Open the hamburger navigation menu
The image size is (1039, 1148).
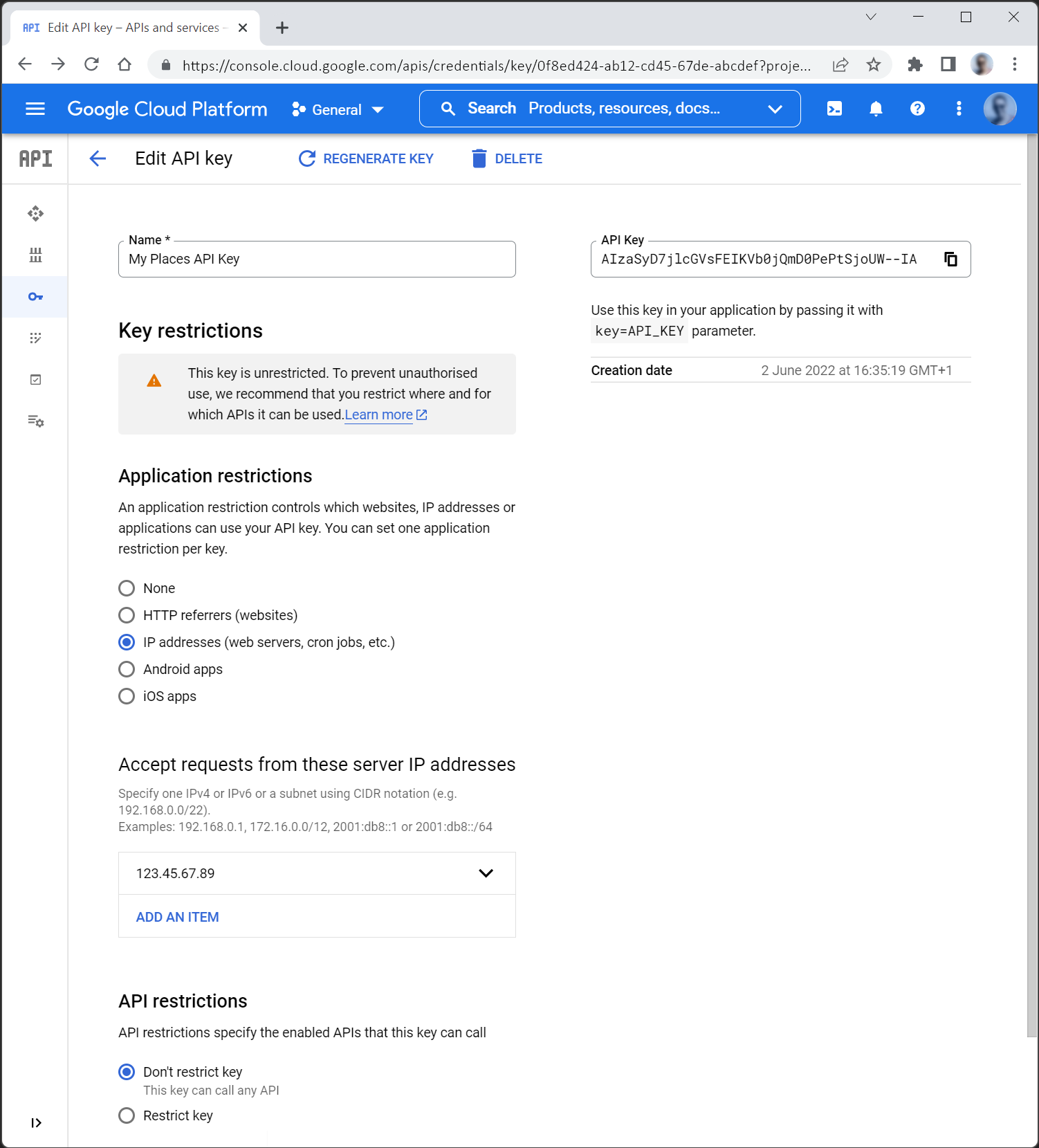click(35, 109)
